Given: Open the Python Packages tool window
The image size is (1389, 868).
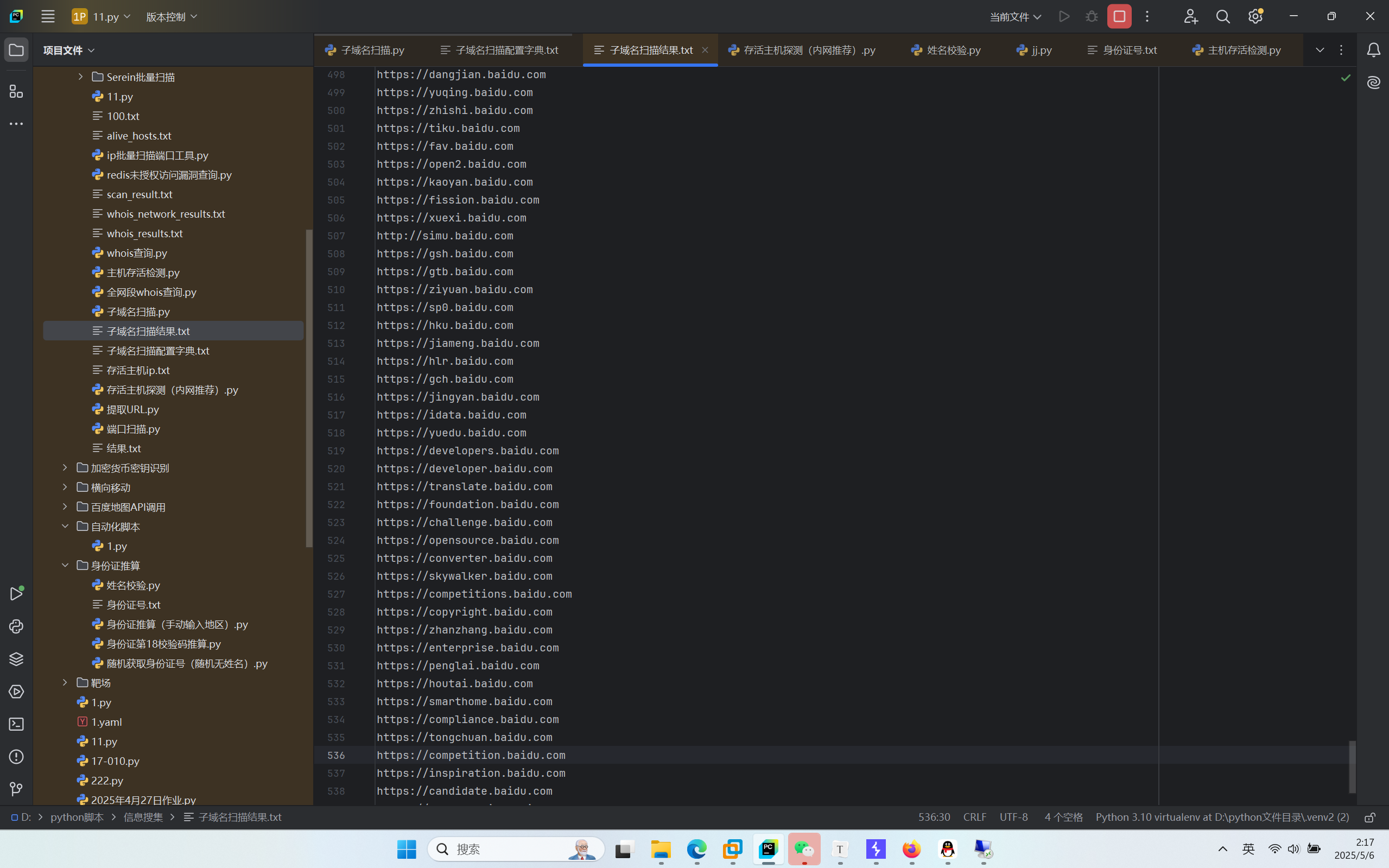Looking at the screenshot, I should tap(16, 659).
